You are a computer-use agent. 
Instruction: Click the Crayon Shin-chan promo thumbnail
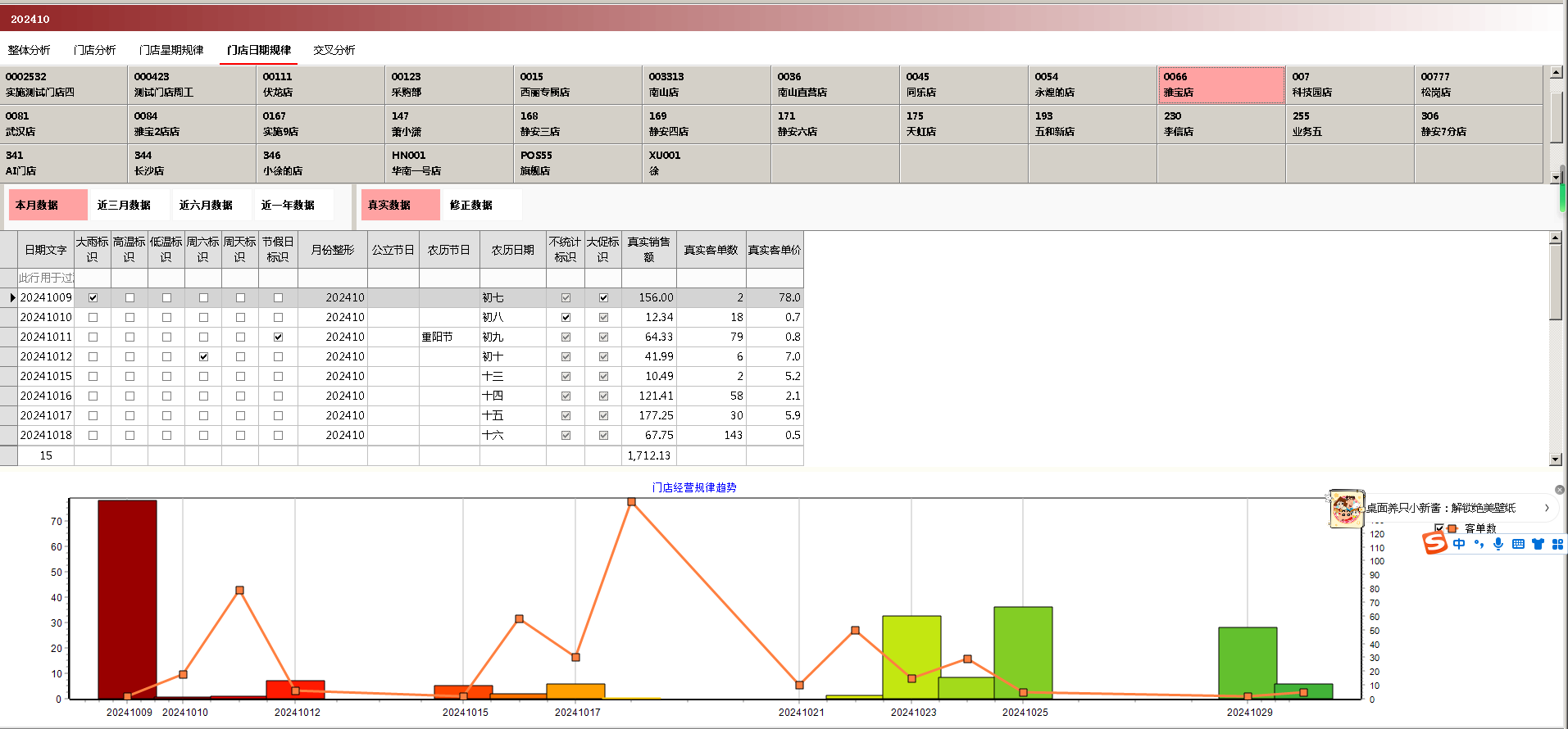click(x=1346, y=509)
